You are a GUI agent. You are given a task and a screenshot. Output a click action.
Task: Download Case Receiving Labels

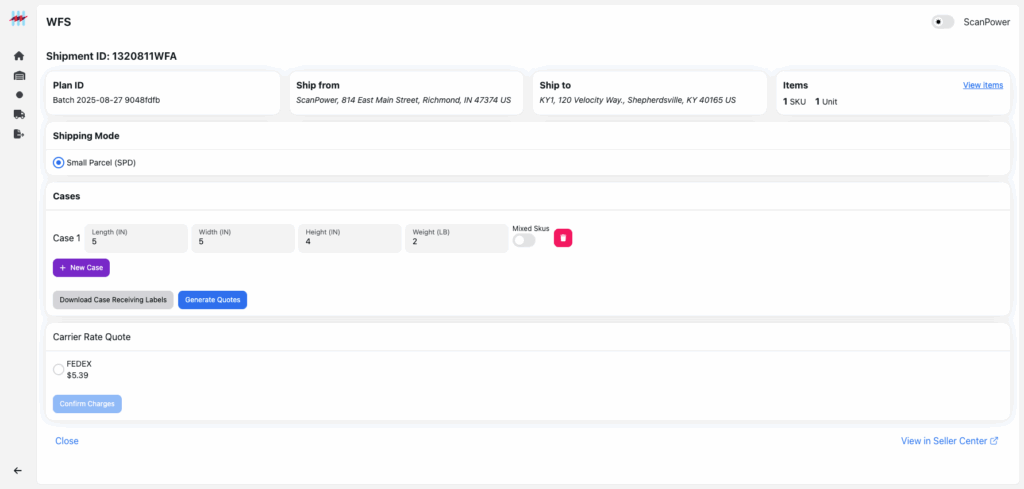pyautogui.click(x=113, y=300)
